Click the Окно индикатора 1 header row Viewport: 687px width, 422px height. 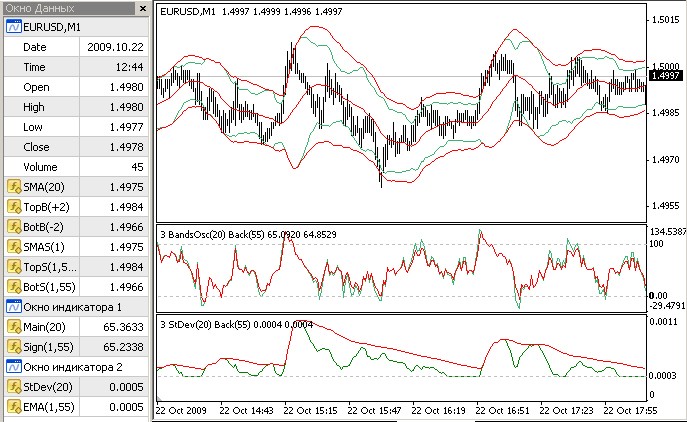(x=70, y=306)
